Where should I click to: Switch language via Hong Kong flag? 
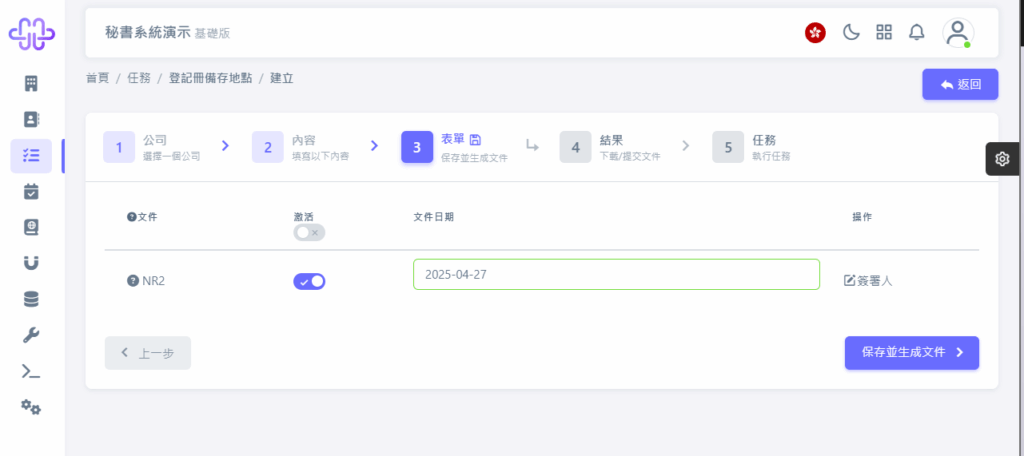pos(815,33)
